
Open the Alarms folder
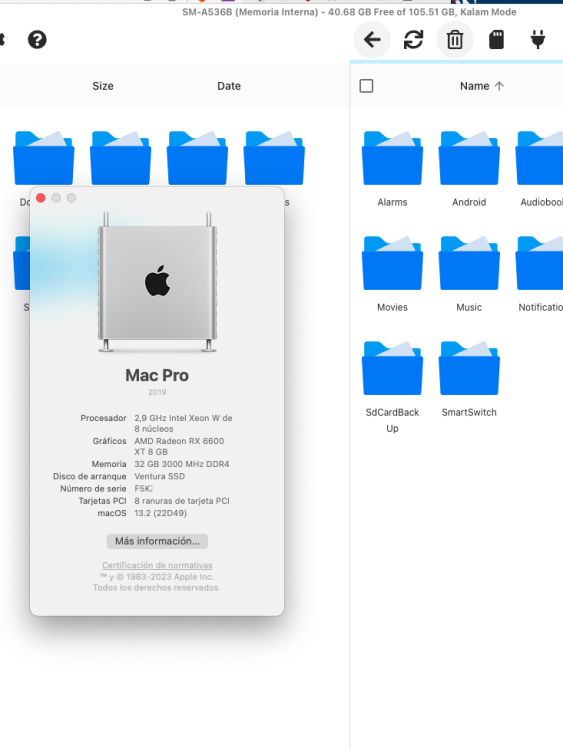pyautogui.click(x=392, y=169)
